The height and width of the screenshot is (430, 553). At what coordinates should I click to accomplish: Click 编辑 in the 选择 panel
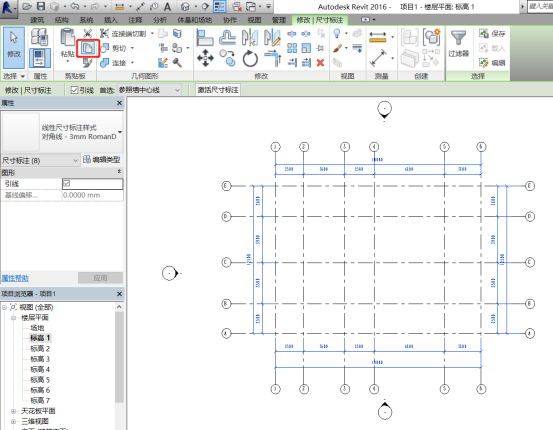tap(492, 63)
